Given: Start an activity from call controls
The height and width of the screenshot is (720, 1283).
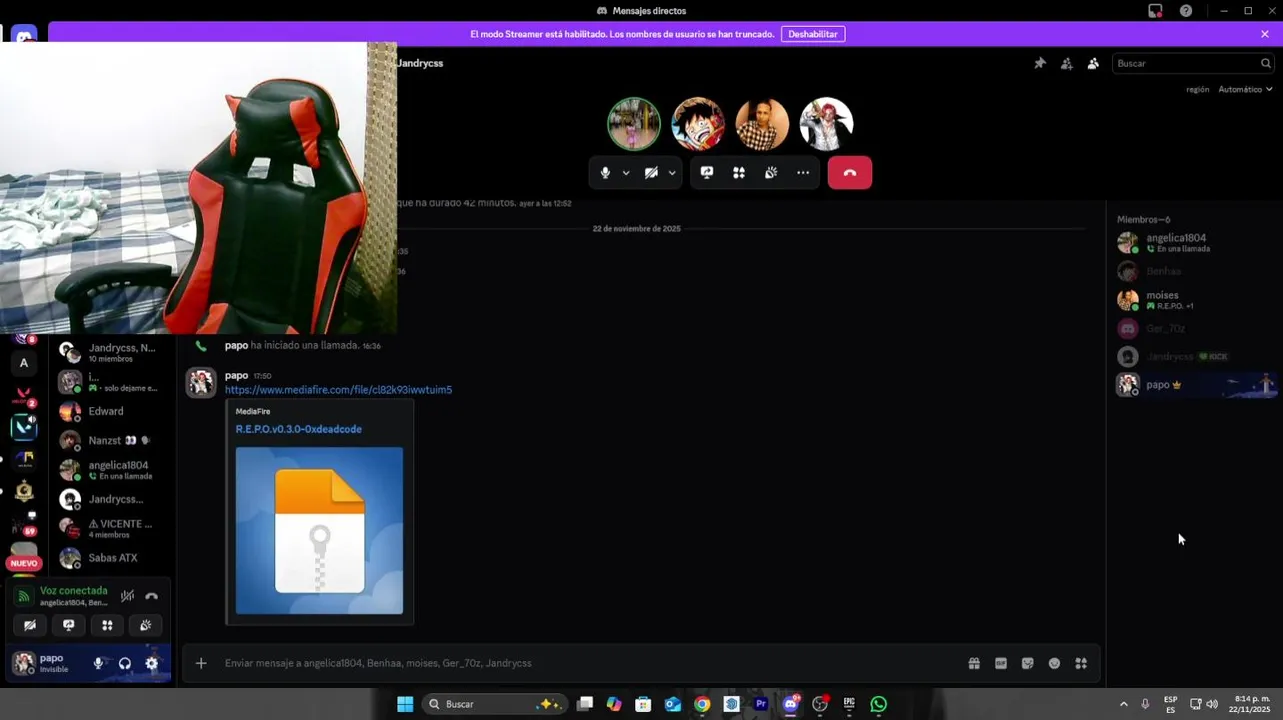Looking at the screenshot, I should click(x=739, y=173).
